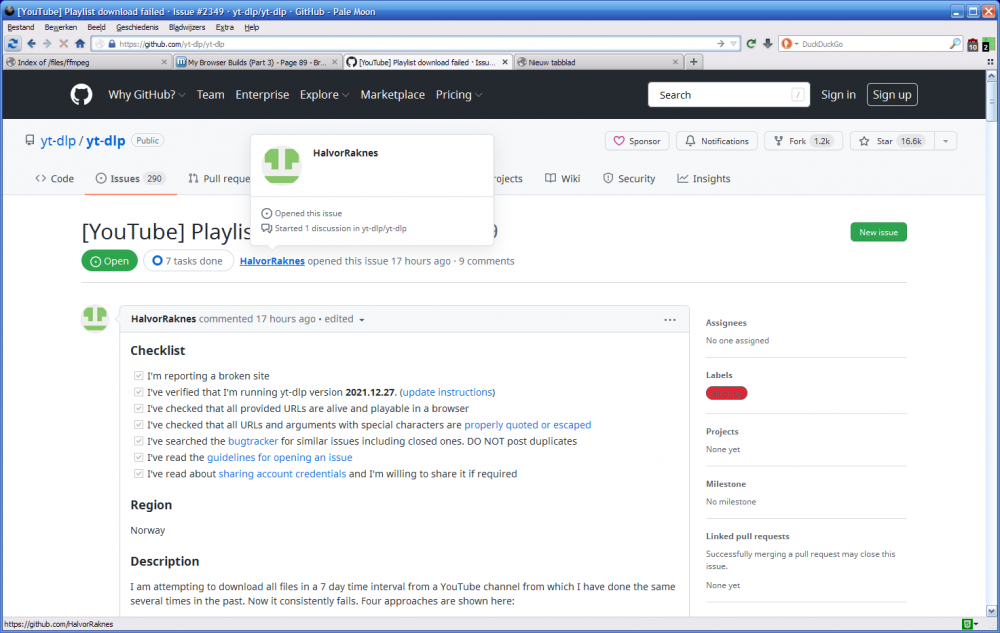Viewport: 1000px width, 633px height.
Task: Open the Notifications bell icon
Action: [716, 141]
